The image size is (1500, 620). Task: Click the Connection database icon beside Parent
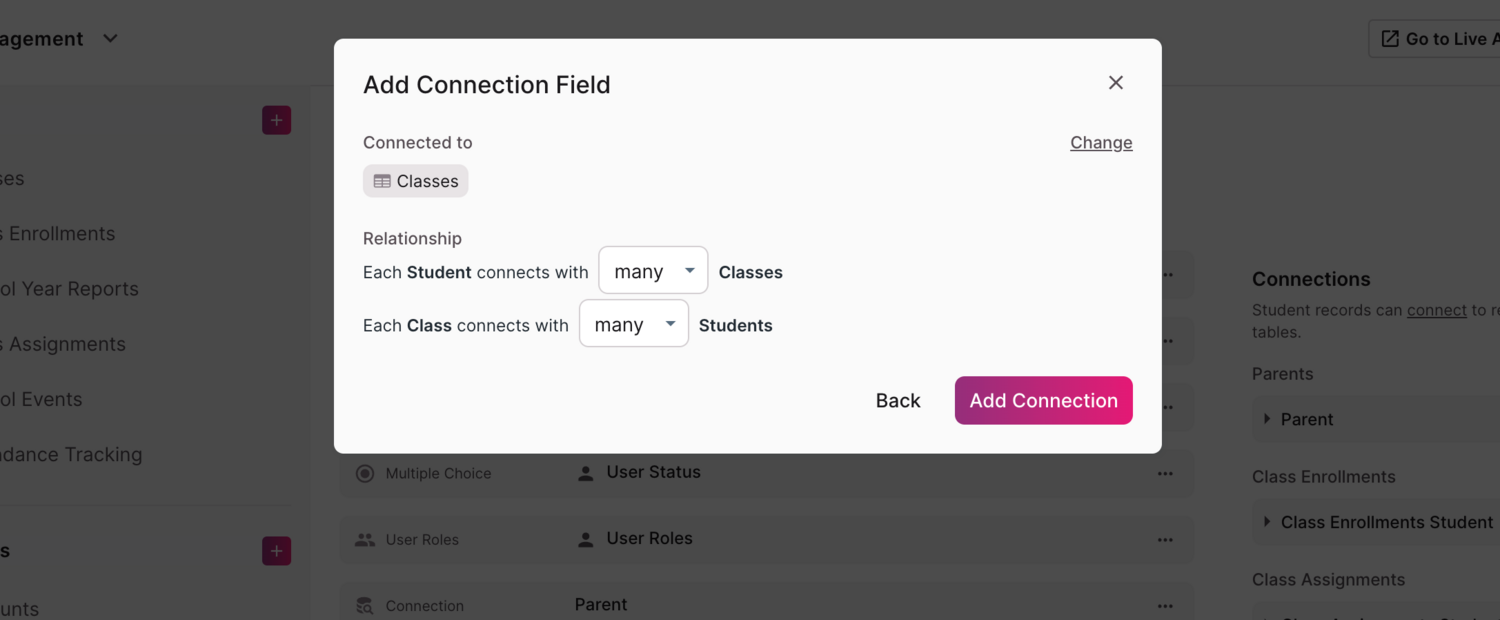[365, 605]
